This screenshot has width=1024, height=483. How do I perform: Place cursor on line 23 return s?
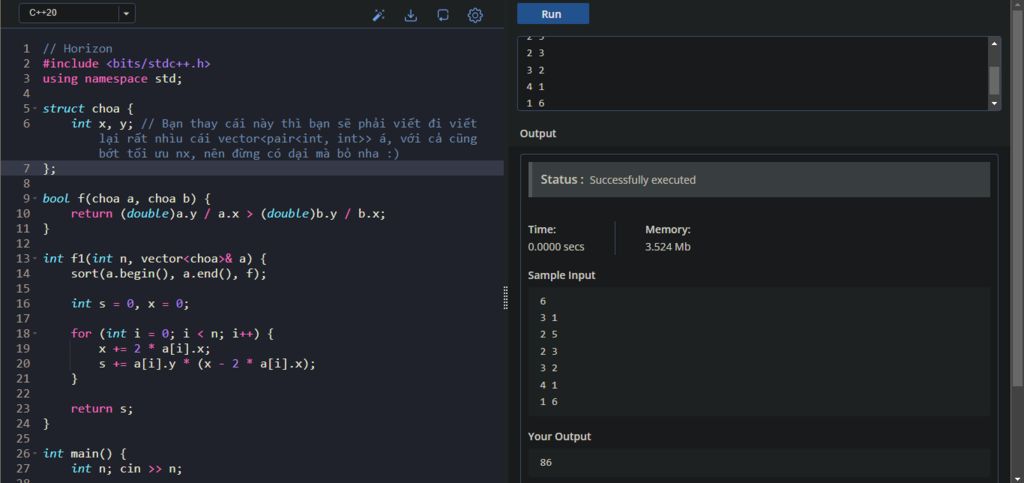click(x=101, y=409)
